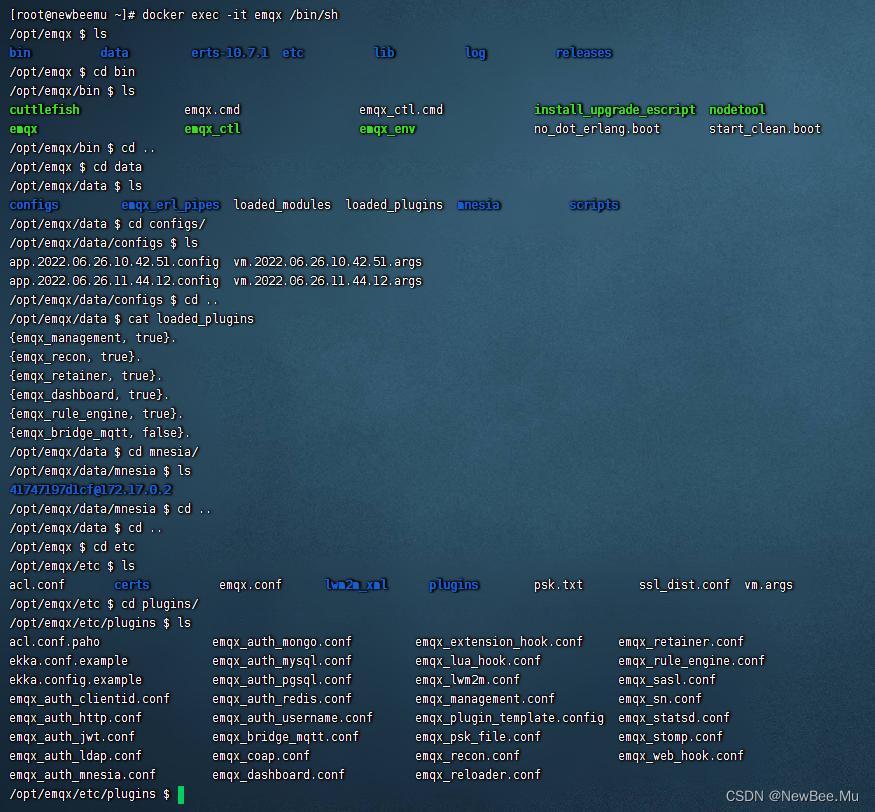Click the emqx_erl_pipes directory name
875x812 pixels.
(x=170, y=205)
